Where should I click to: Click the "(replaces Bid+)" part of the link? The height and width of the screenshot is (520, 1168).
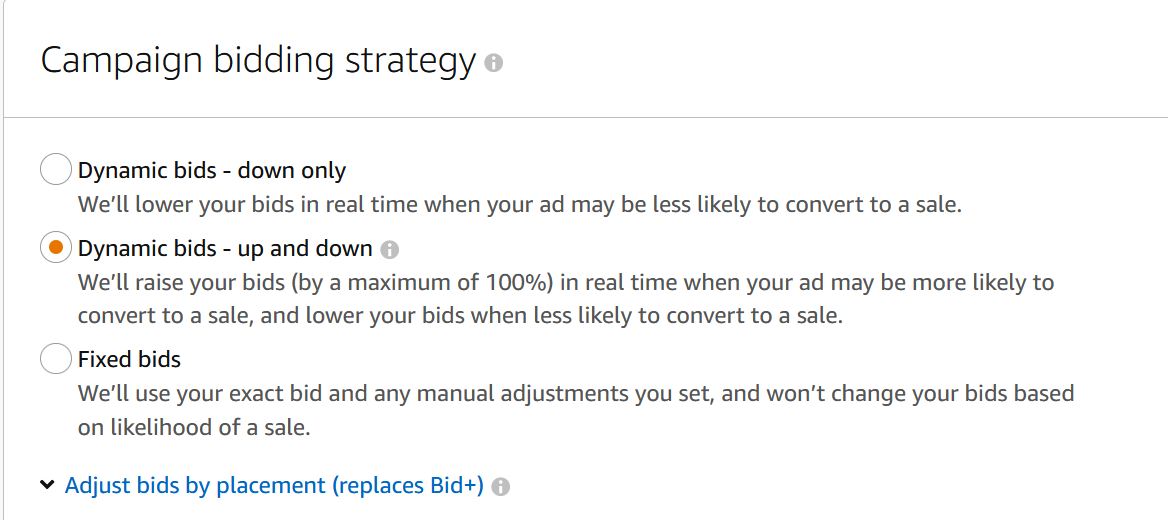(x=407, y=486)
